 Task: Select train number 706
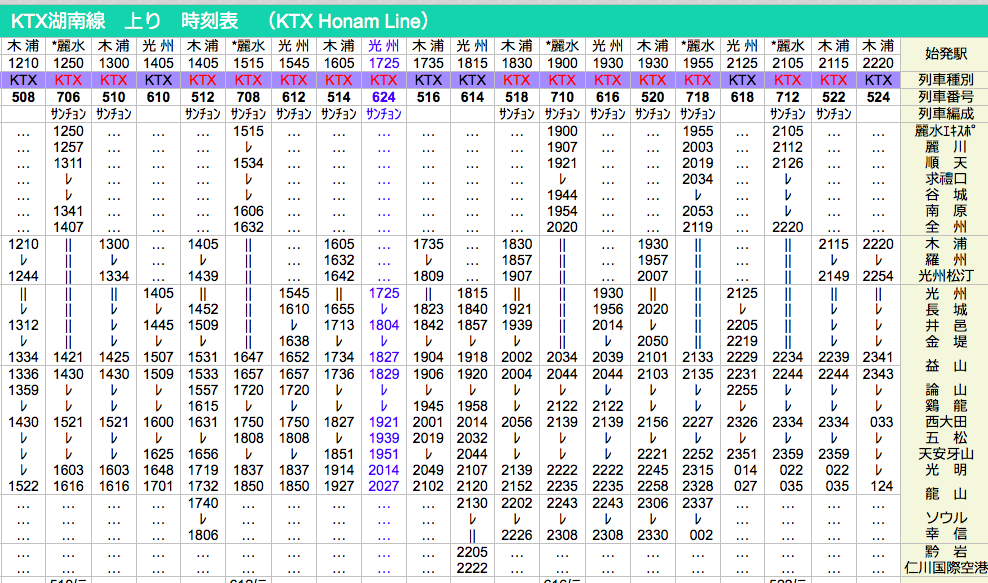[68, 97]
